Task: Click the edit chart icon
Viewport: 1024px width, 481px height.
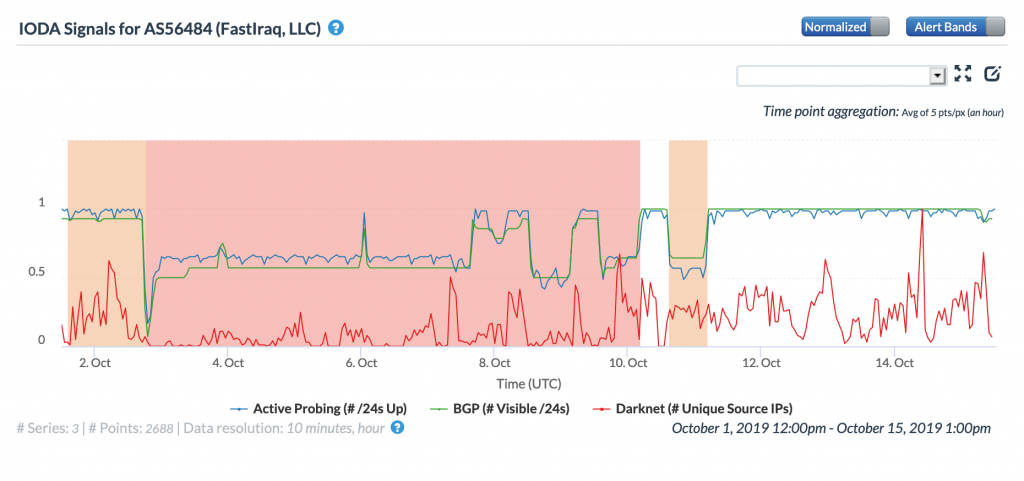Action: [992, 73]
